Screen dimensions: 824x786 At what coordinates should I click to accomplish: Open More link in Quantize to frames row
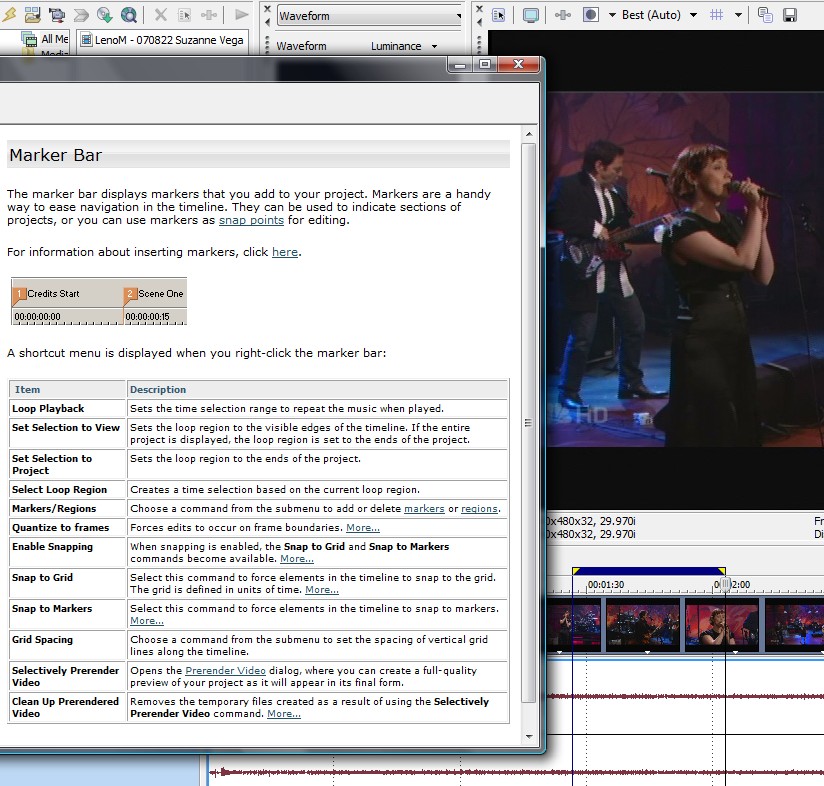click(x=363, y=528)
